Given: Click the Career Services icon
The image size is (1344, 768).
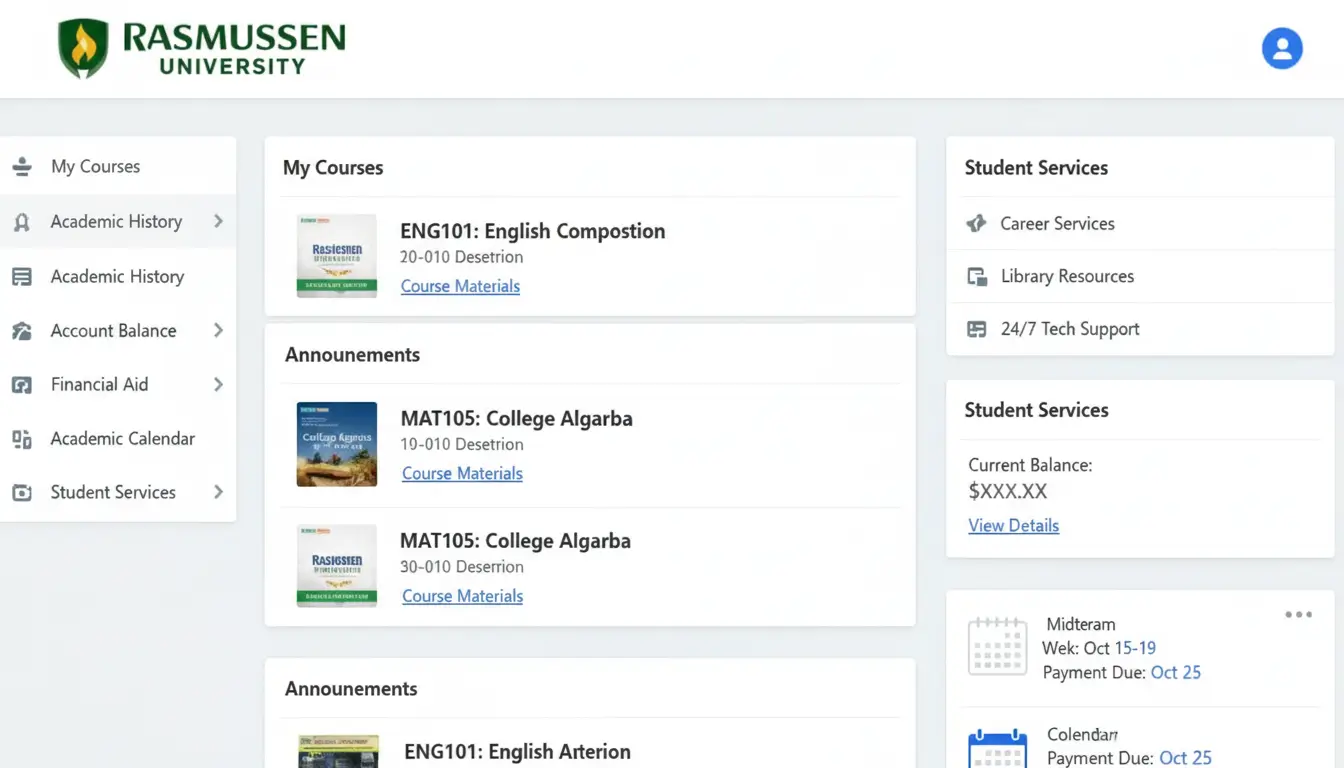Looking at the screenshot, I should (977, 224).
